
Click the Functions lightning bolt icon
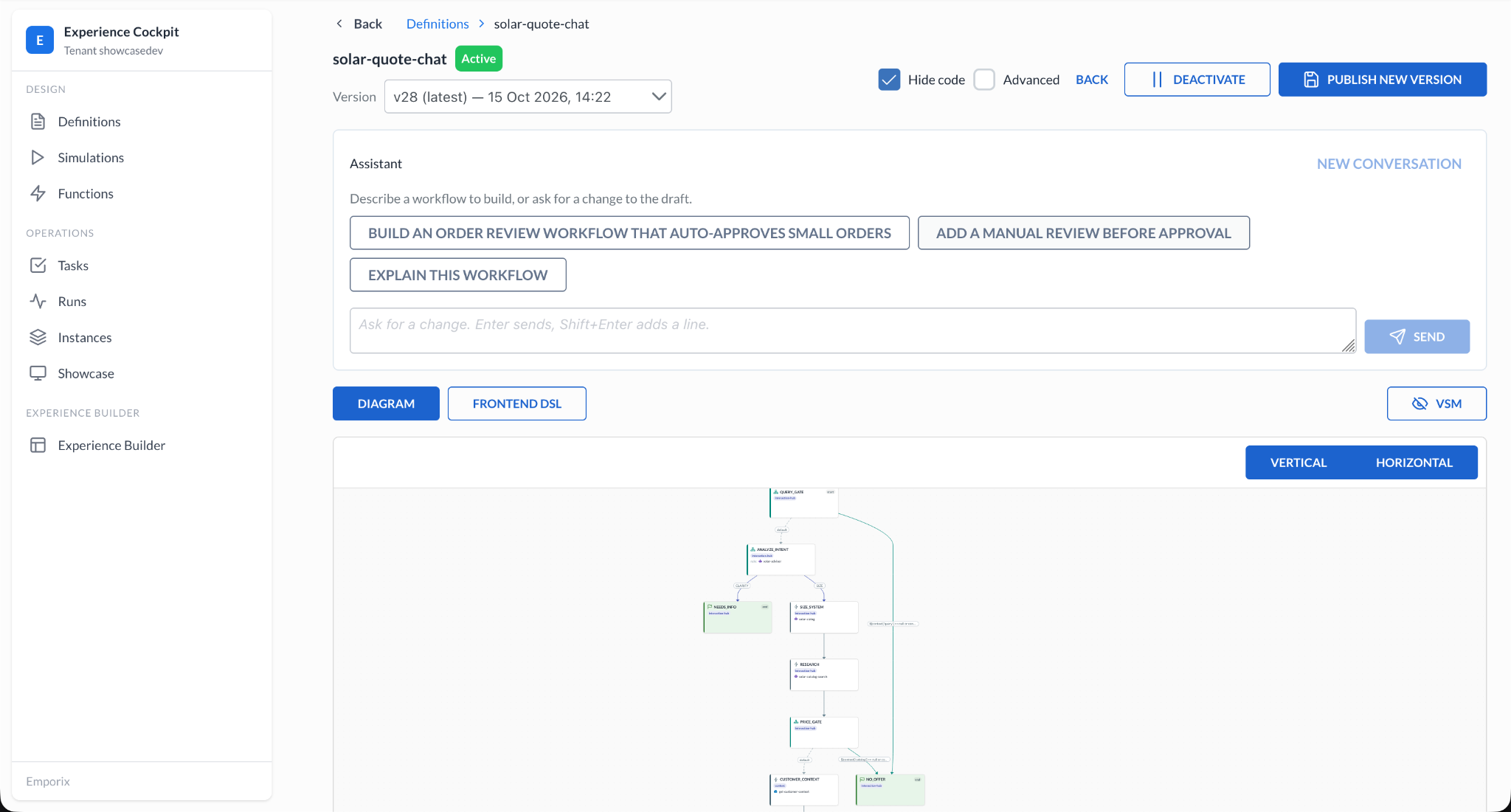tap(38, 194)
